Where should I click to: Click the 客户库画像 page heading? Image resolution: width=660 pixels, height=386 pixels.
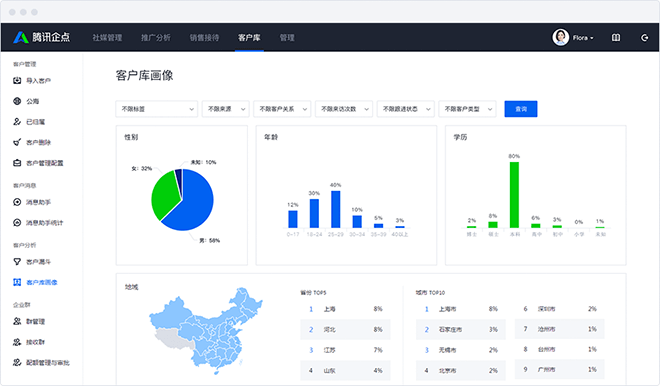pos(144,75)
